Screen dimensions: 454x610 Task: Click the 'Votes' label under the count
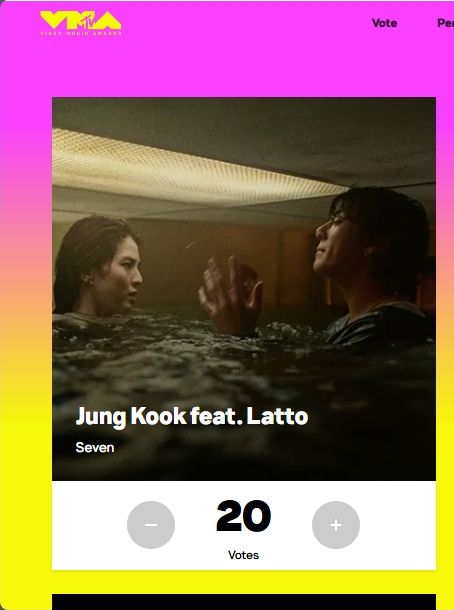point(244,555)
